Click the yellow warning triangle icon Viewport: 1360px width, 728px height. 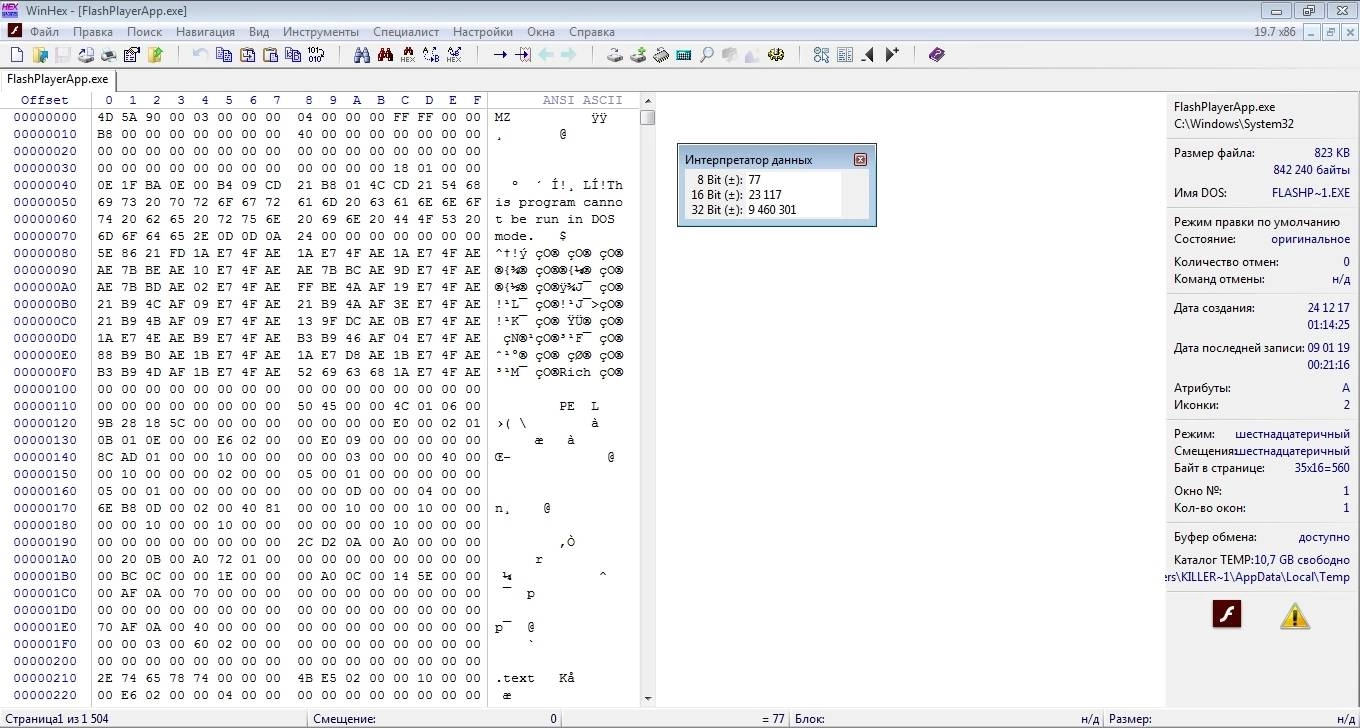pyautogui.click(x=1295, y=616)
